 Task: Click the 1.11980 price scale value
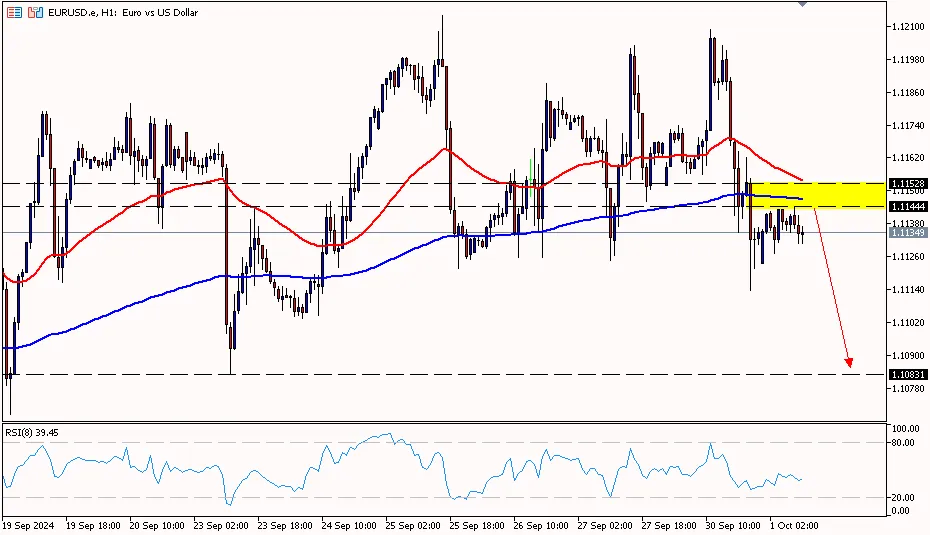(908, 59)
